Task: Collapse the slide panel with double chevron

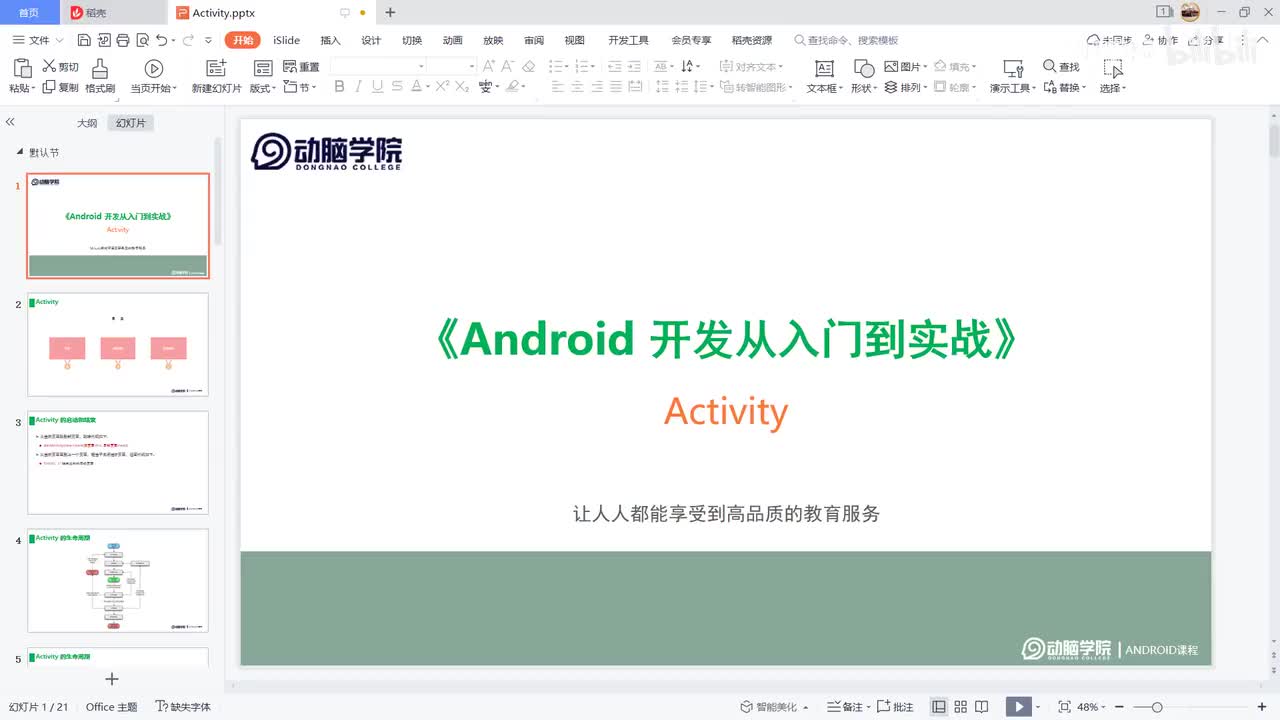Action: pyautogui.click(x=10, y=122)
